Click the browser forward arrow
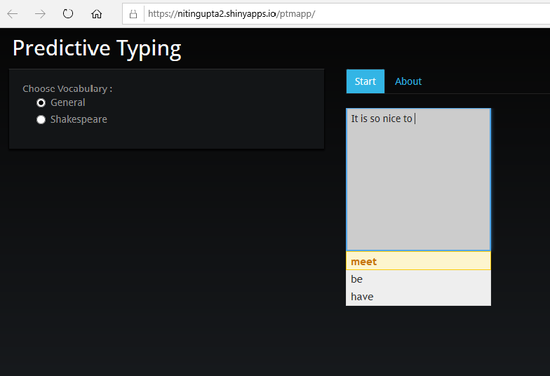The height and width of the screenshot is (376, 550). (40, 14)
